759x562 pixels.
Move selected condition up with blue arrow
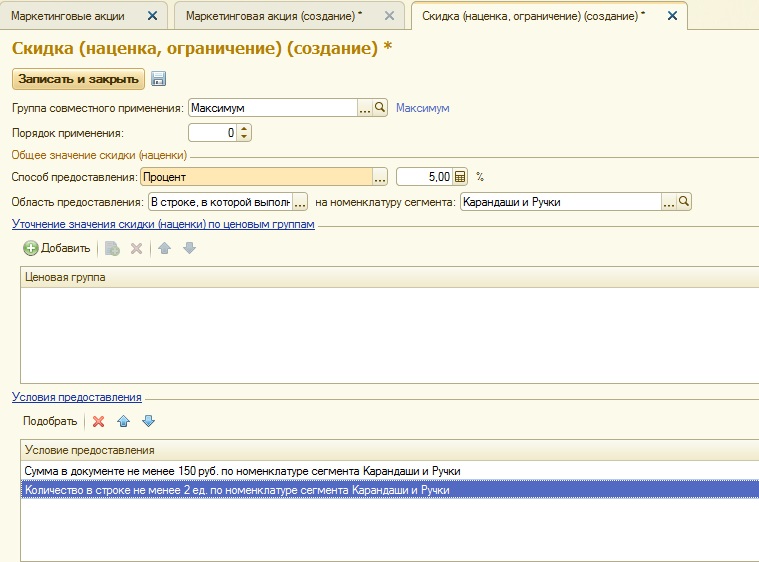pyautogui.click(x=124, y=421)
